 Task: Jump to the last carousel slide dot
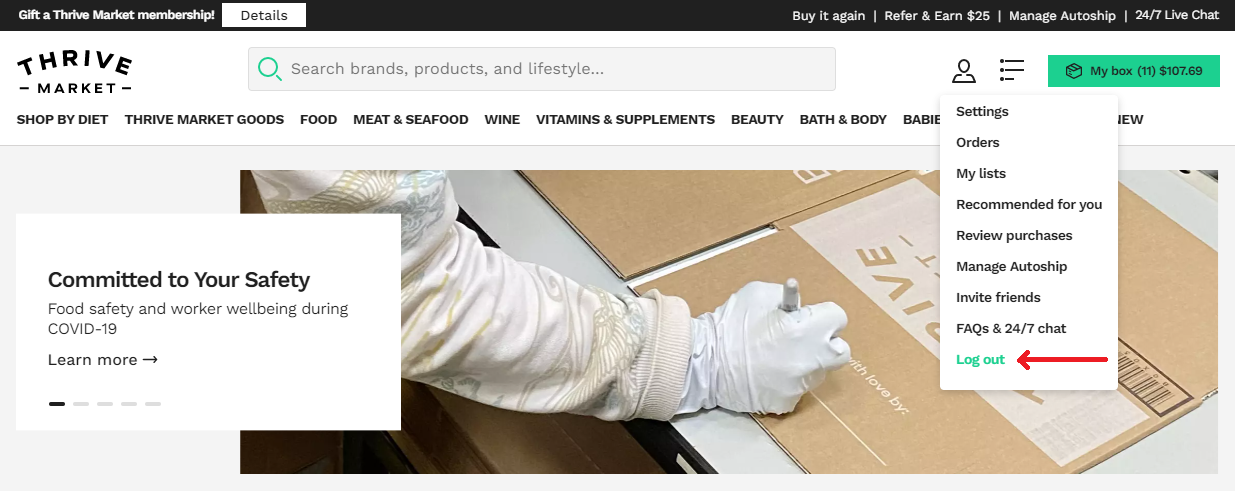(x=153, y=404)
